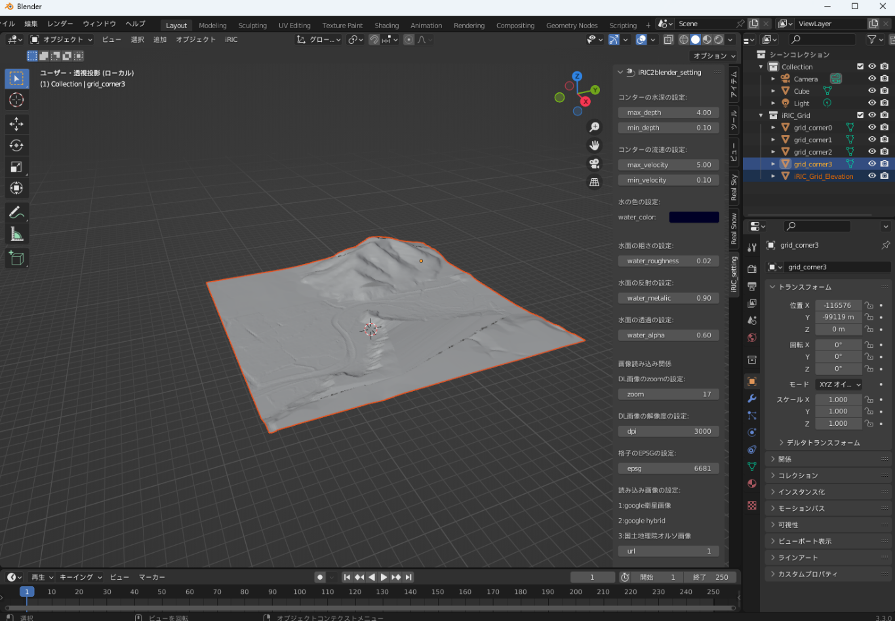Viewport: 896px width, 622px height.
Task: Click the water_color swatch
Action: tap(693, 217)
